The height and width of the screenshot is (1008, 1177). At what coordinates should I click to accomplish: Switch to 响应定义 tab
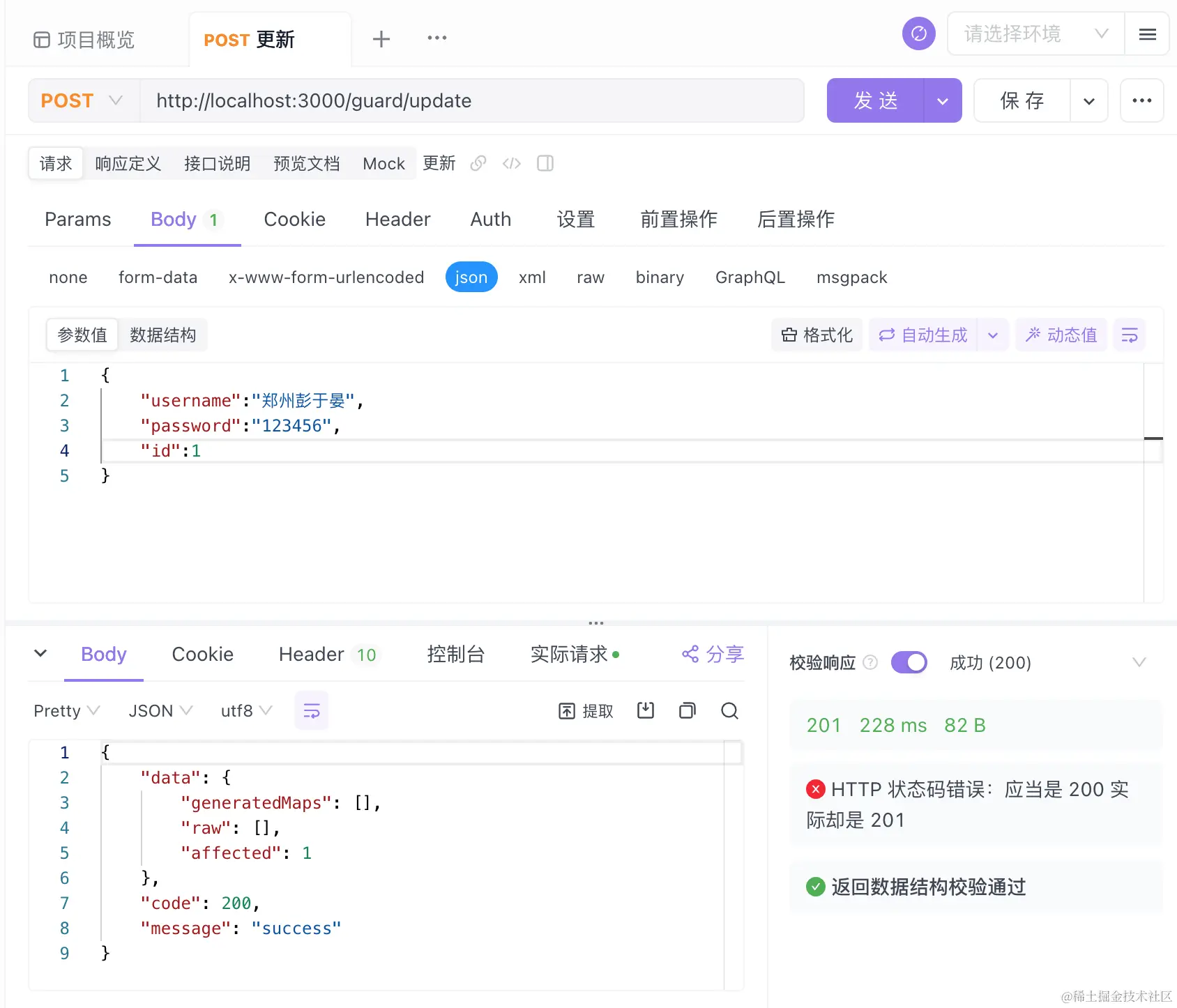click(x=128, y=163)
